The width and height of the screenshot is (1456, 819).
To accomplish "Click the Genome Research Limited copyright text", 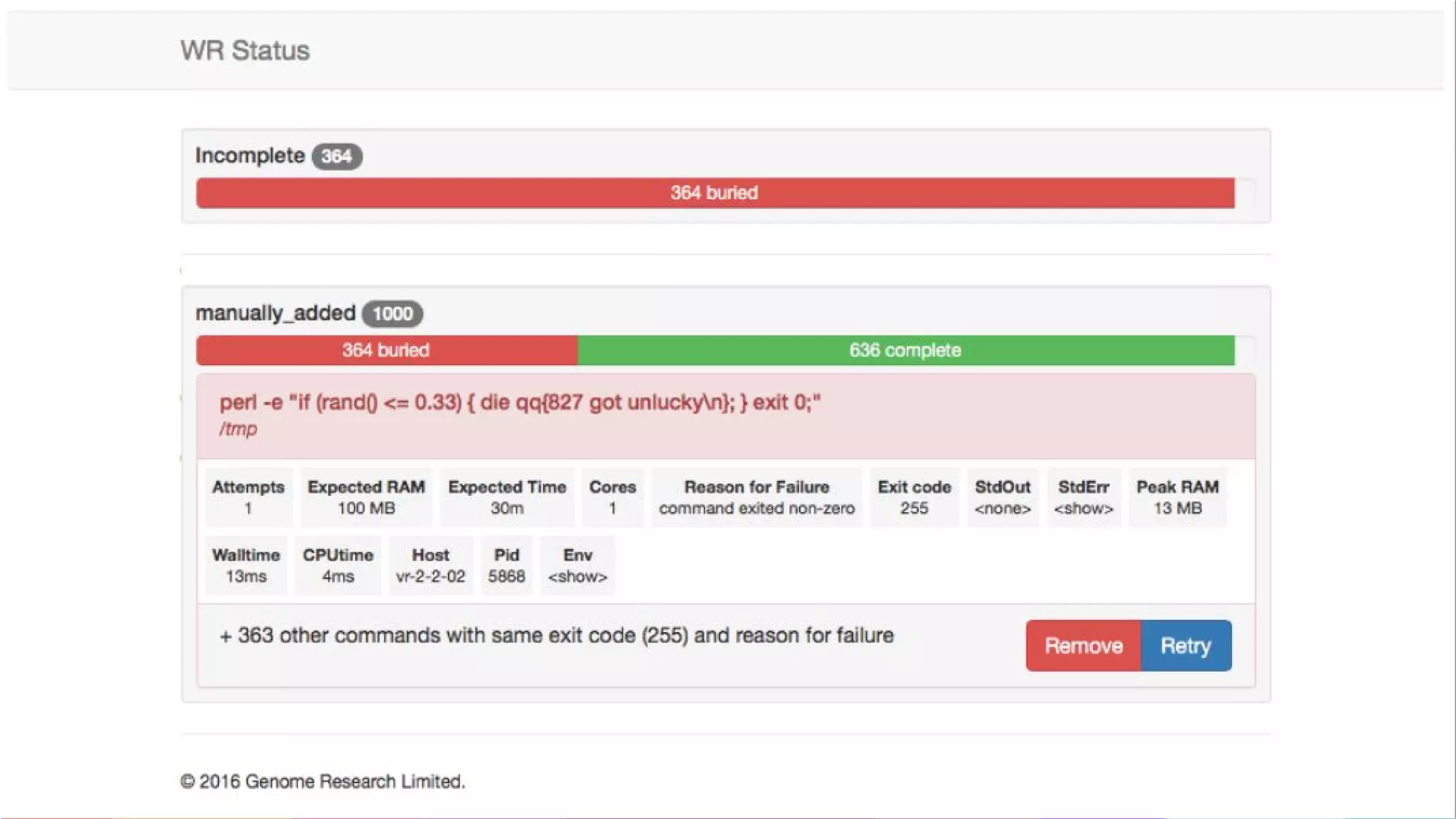I will (323, 781).
